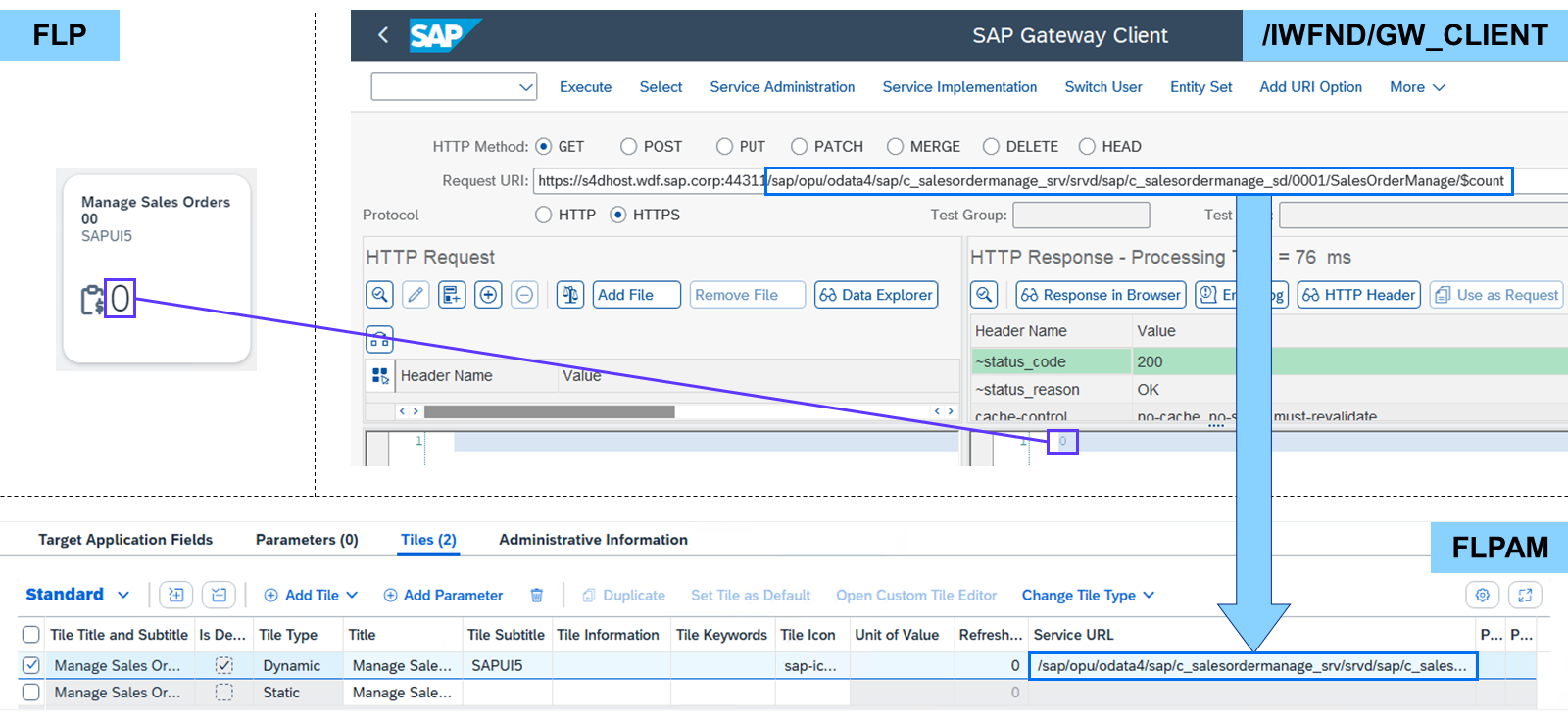
Task: Click the circled plus icon in HTTP Request
Action: [488, 294]
